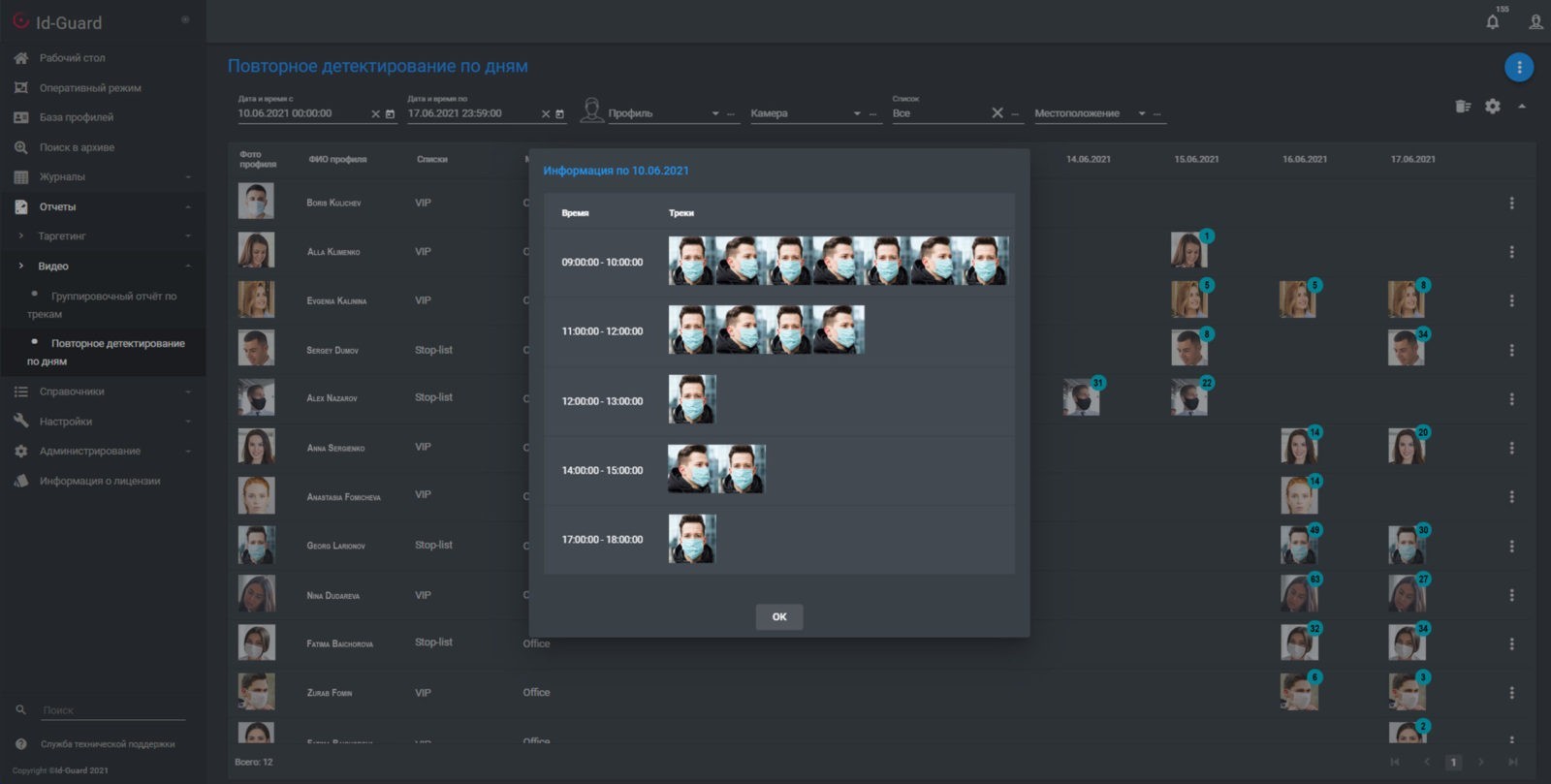Viewport: 1551px width, 784px height.
Task: Open row menu for Boris Kulichev
Action: (1510, 204)
